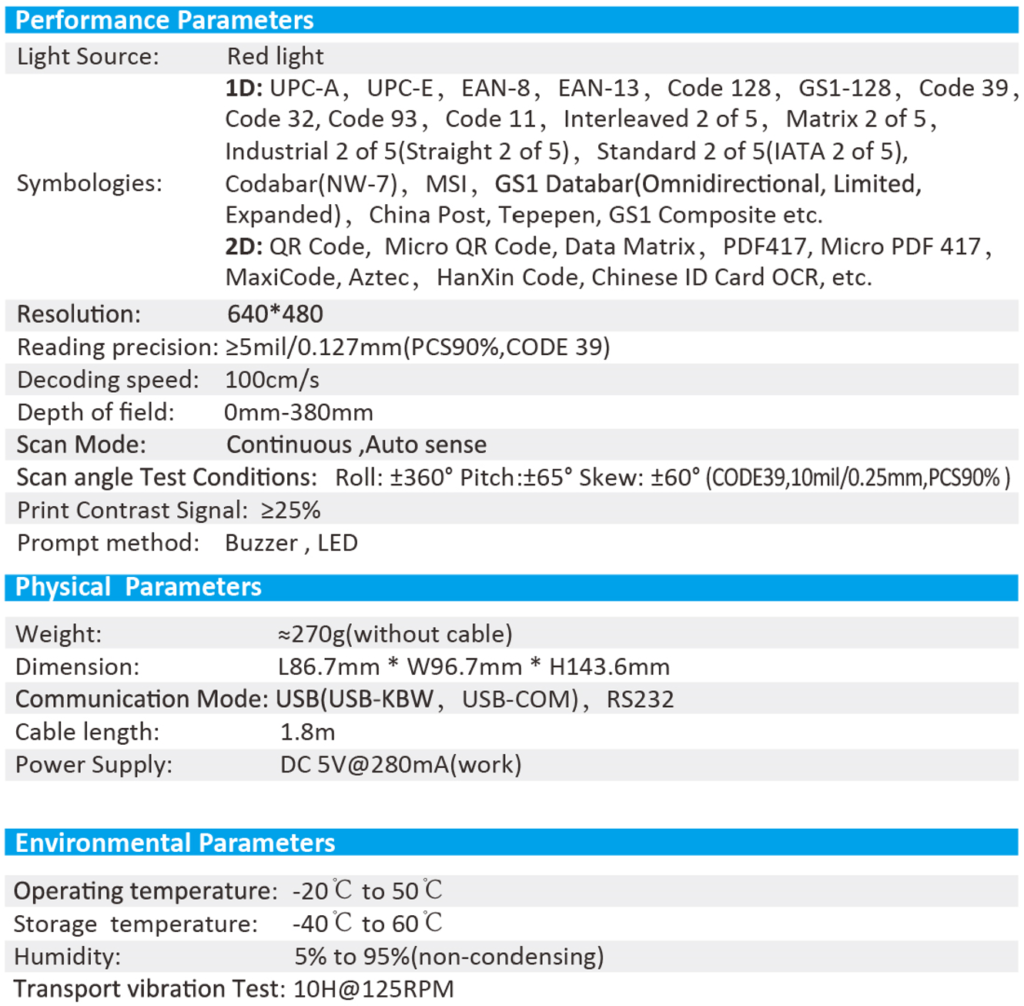Click the Buzzer, LED prompt method value
Screen dimensions: 1024x1006
tap(291, 543)
